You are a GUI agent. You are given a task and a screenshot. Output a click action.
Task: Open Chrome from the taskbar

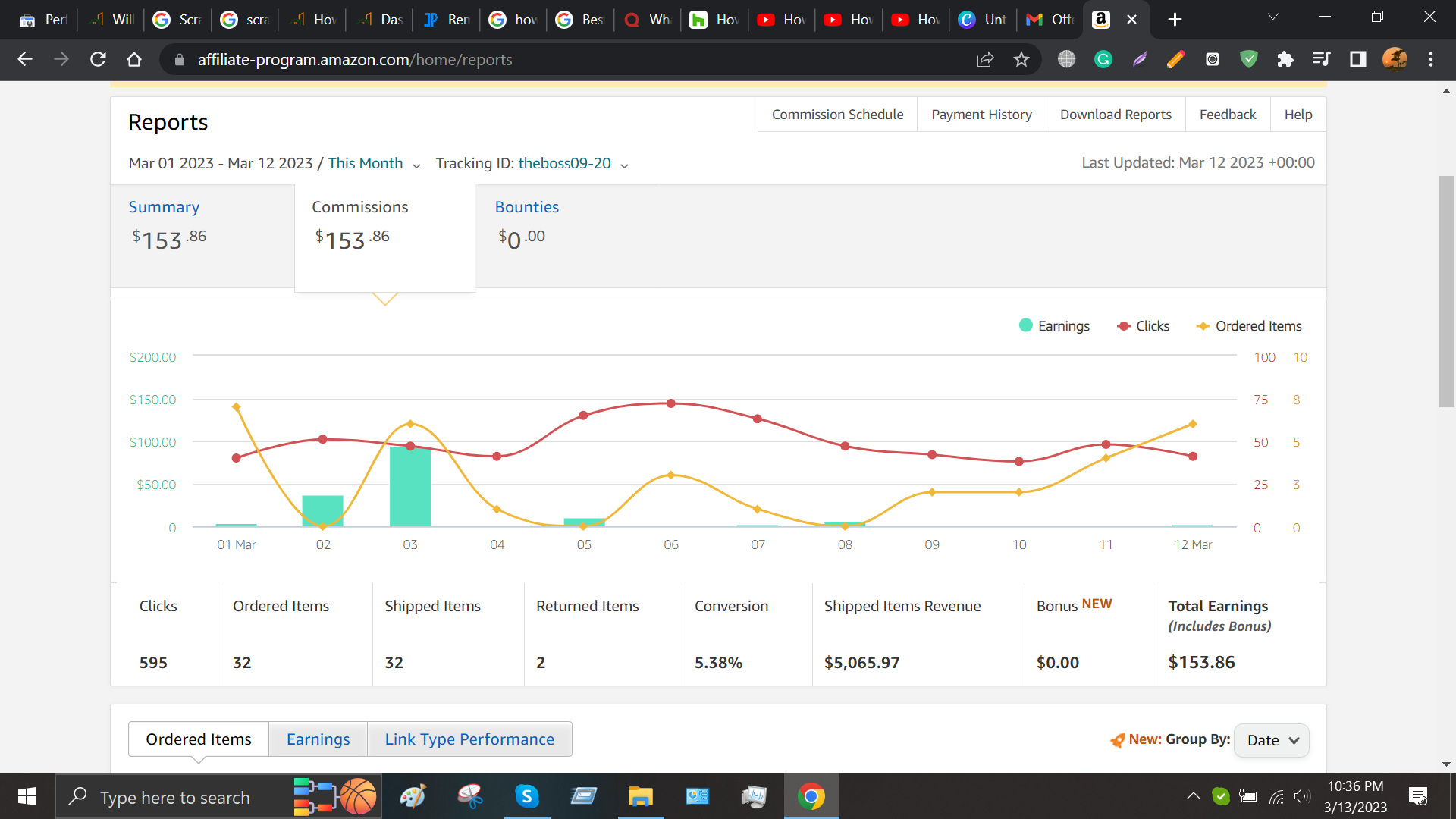pyautogui.click(x=811, y=796)
